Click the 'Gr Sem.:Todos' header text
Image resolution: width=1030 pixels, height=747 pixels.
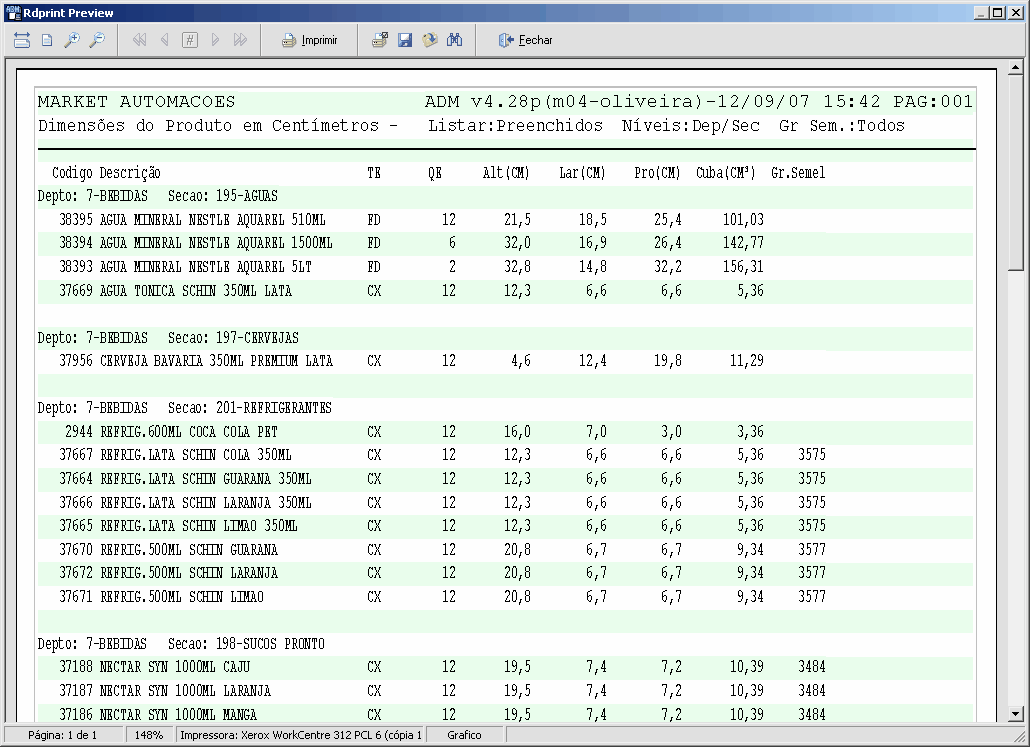(x=842, y=125)
